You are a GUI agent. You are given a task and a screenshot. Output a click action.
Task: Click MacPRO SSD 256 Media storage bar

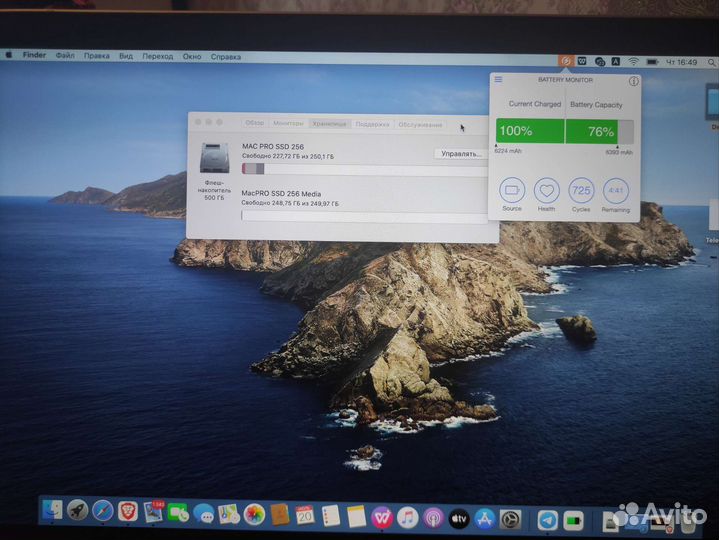tap(365, 216)
